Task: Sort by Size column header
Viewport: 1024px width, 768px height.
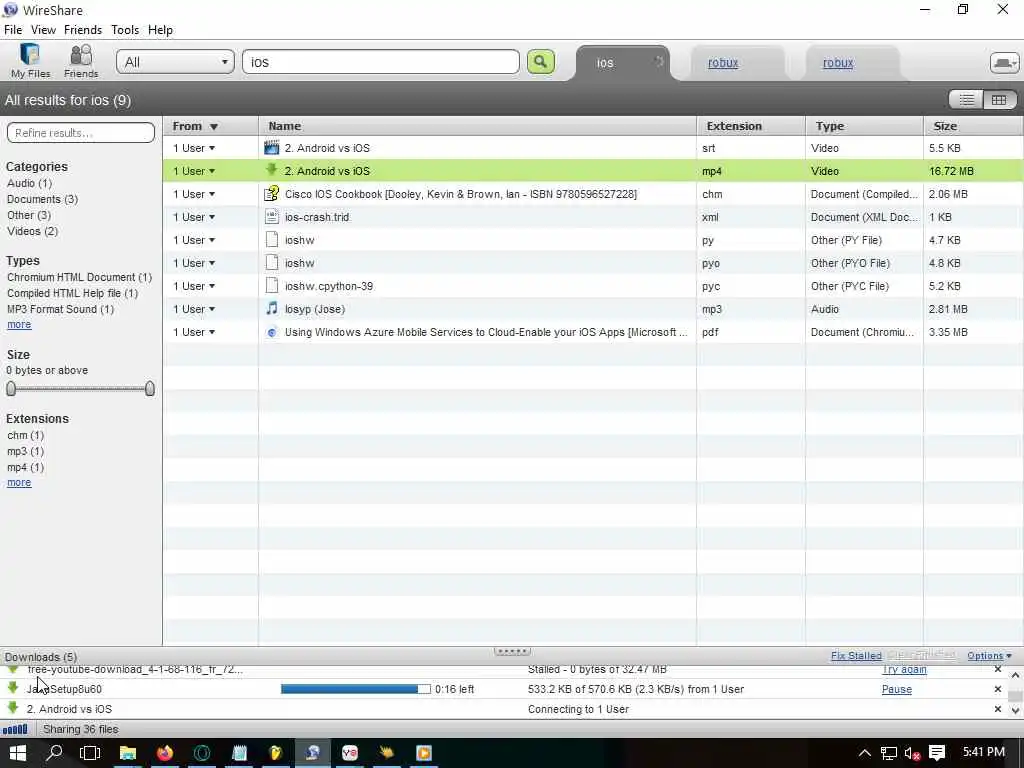Action: 973,126
